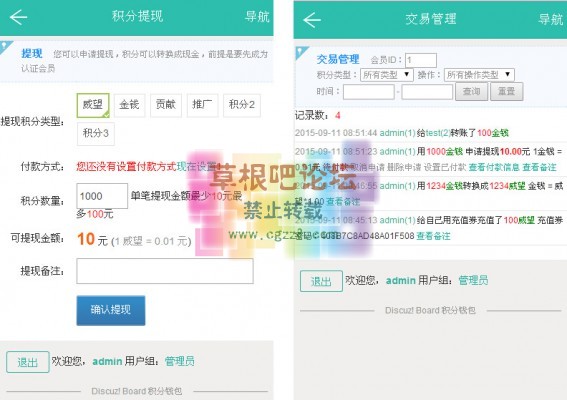Focus the 提现备注 text field
This screenshot has width=567, height=400.
tap(165, 271)
